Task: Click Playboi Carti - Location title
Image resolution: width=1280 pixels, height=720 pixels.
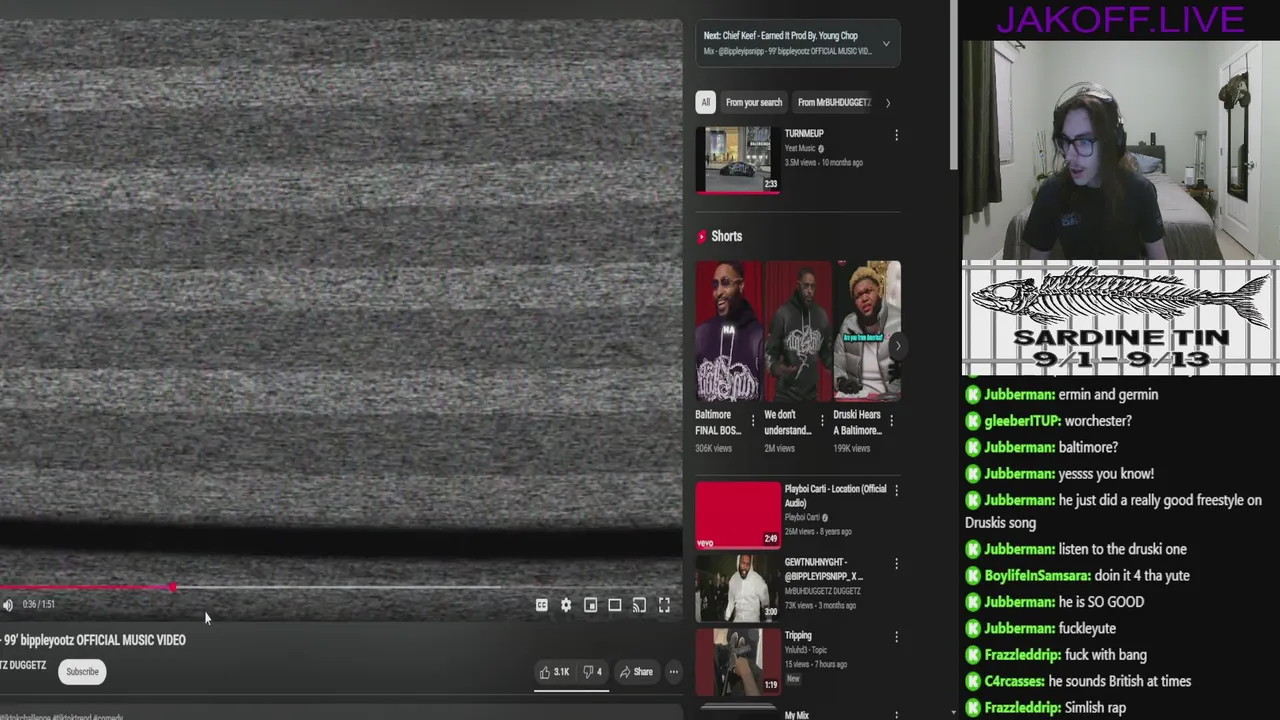Action: (835, 496)
